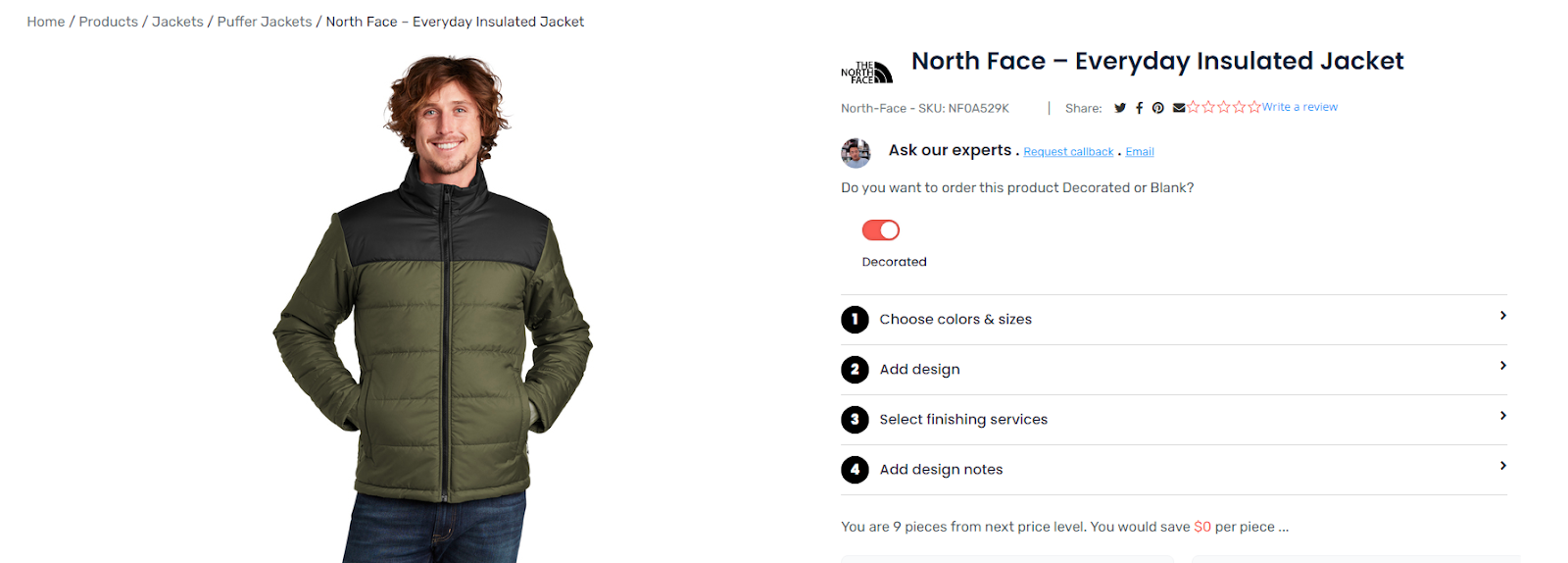Toggle the Decorated switch off
The image size is (1568, 563).
(880, 230)
